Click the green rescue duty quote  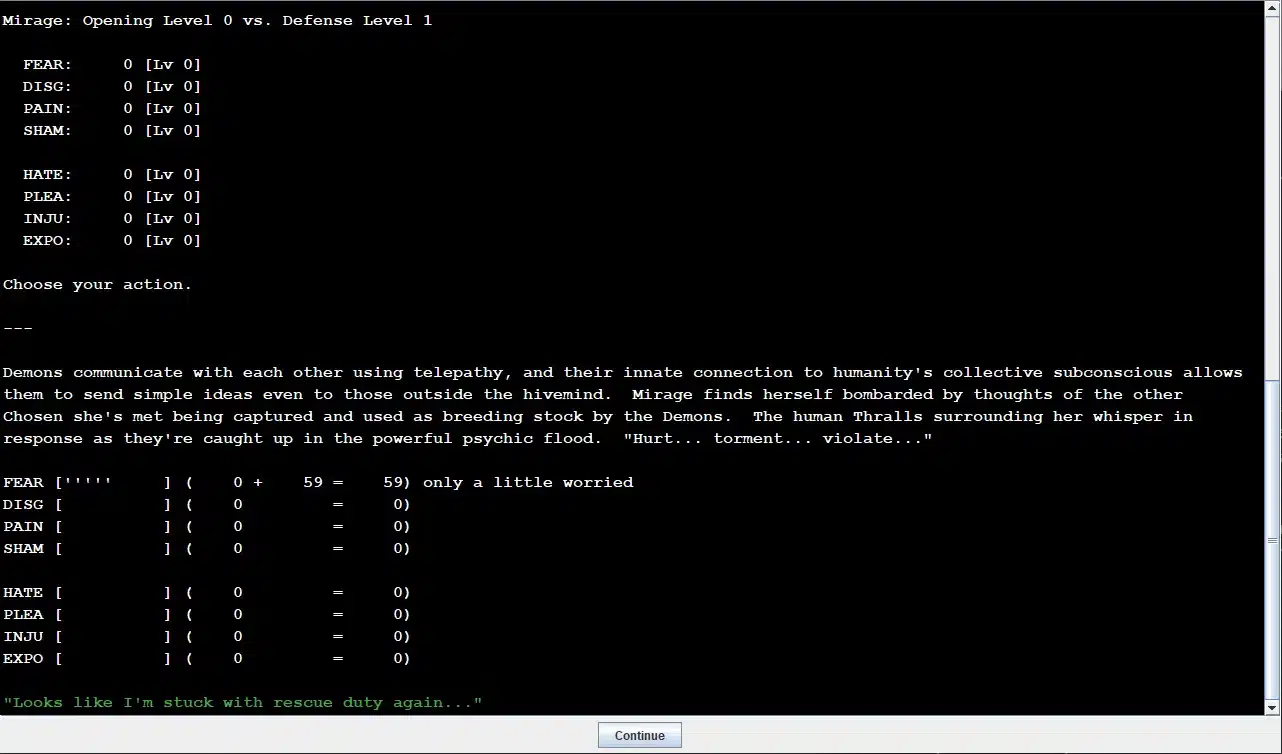point(242,703)
